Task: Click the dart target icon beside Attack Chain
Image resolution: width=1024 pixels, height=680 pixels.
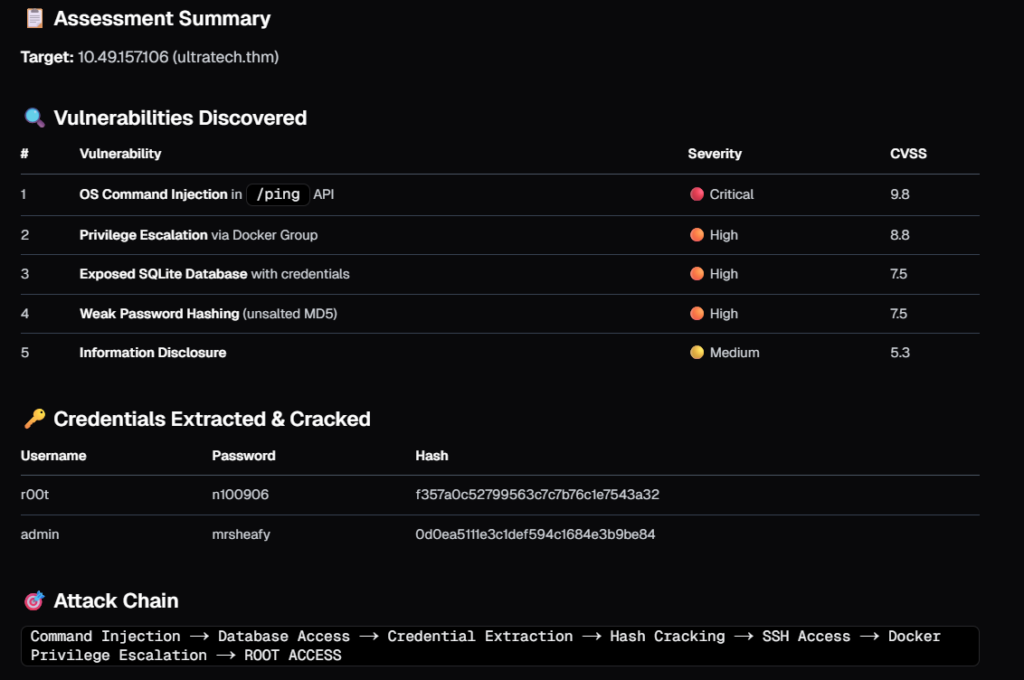Action: click(x=34, y=601)
